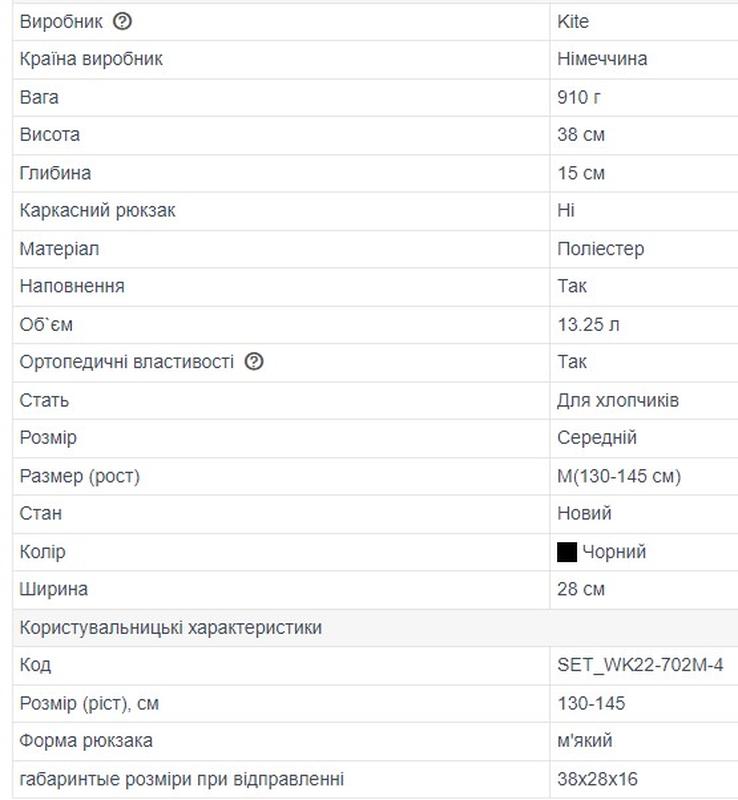Click the 38x28x16 shipping dimensions value

[597, 779]
